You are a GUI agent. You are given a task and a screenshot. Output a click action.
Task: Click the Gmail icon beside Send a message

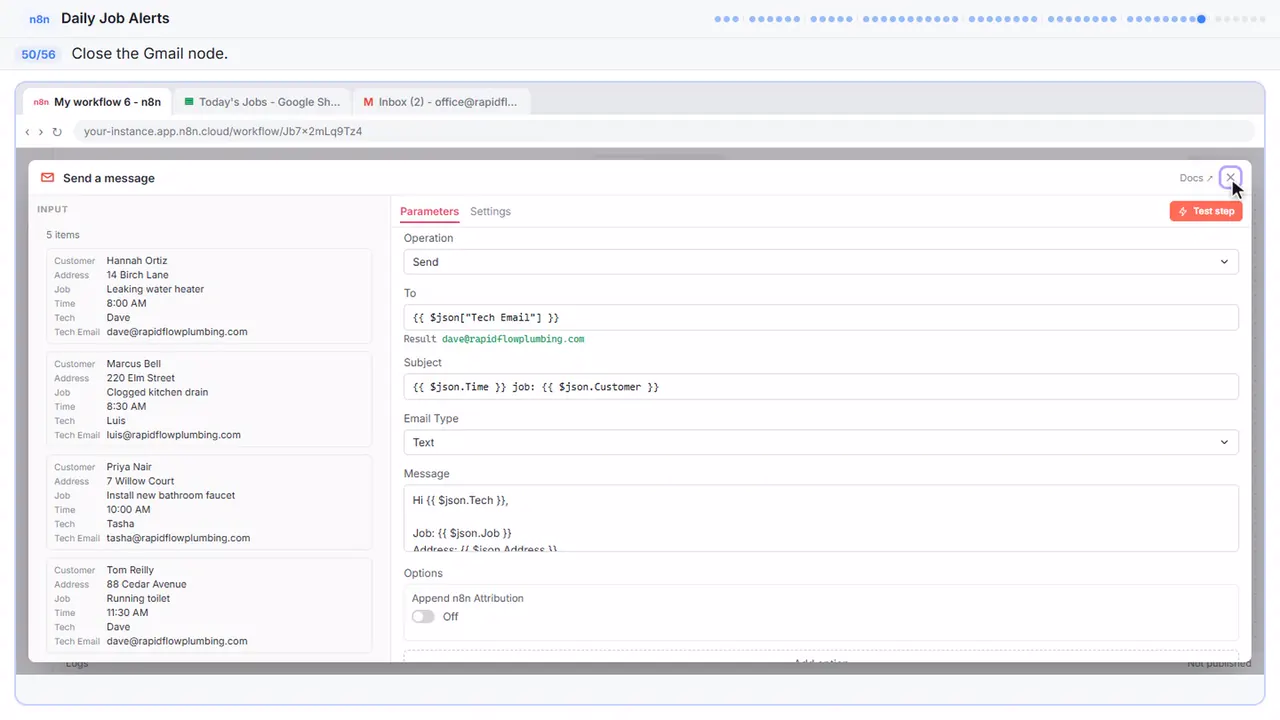pos(47,178)
